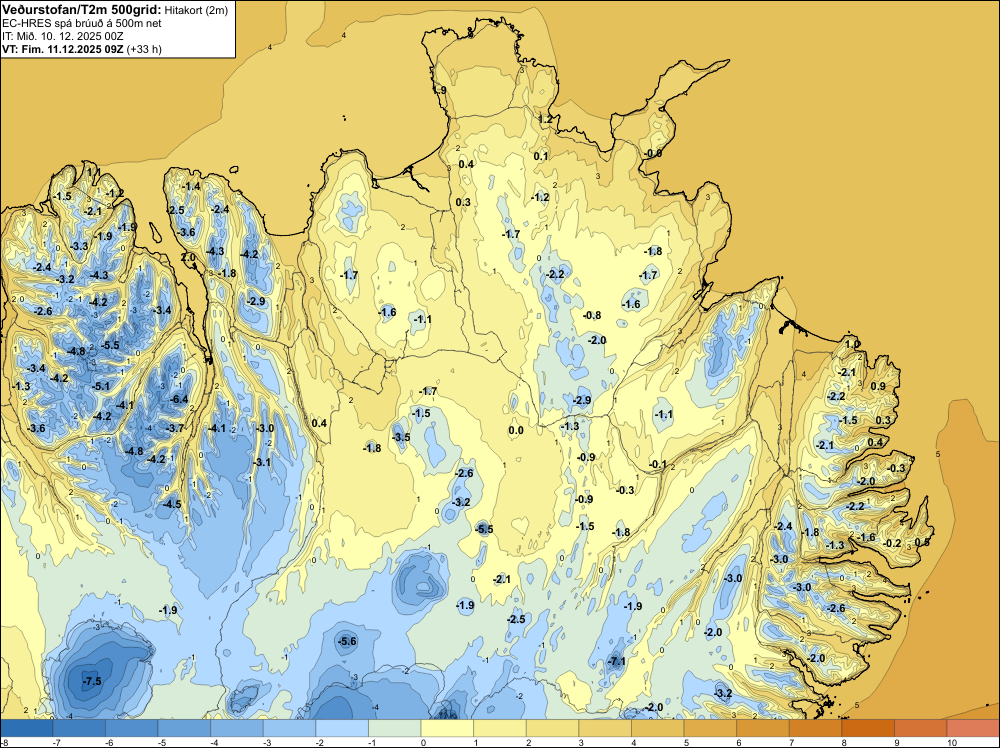The width and height of the screenshot is (1000, 748).
Task: Click the "-0.2" temperature value on the east coast
Action: coord(893,543)
